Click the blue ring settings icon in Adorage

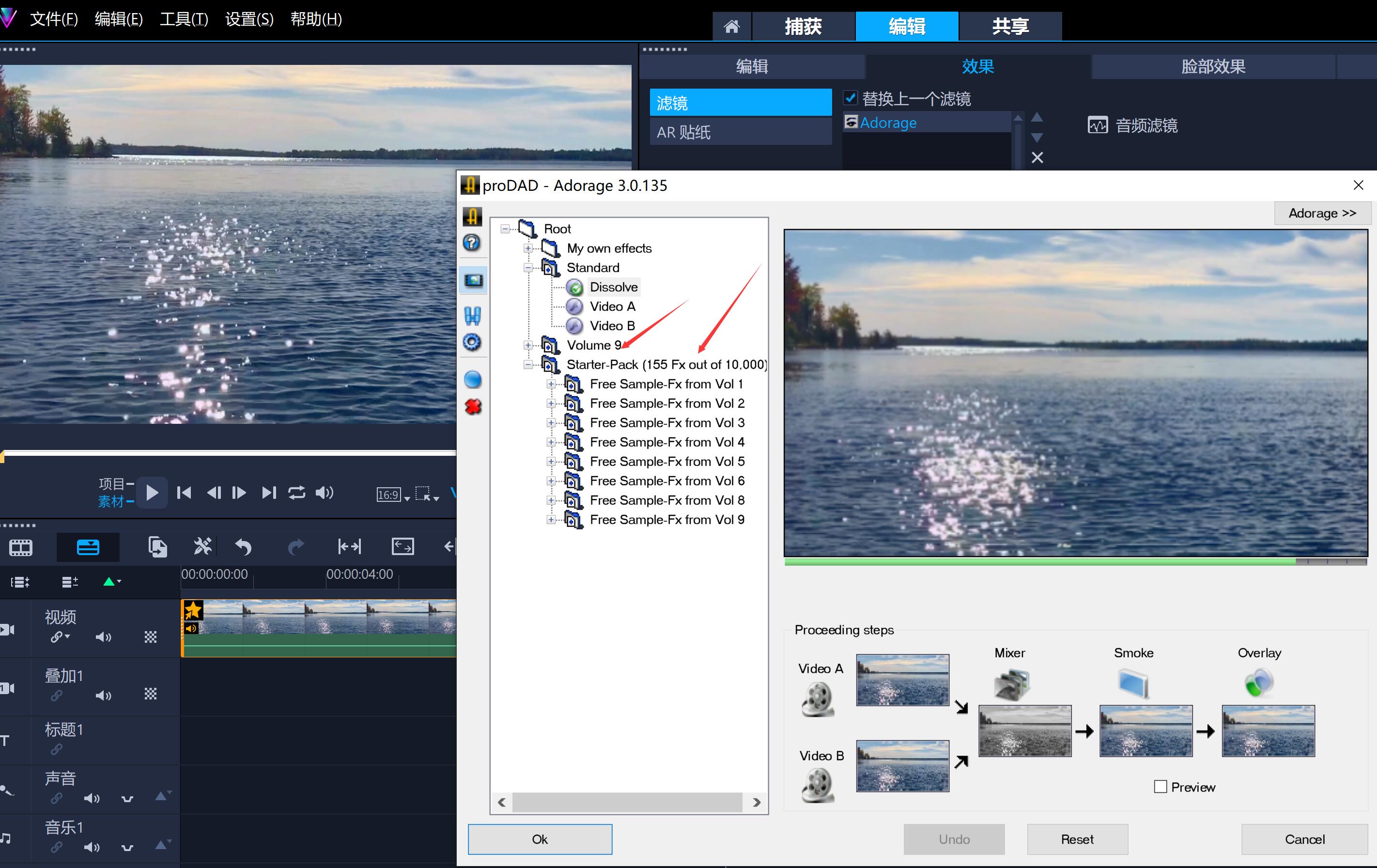(472, 342)
